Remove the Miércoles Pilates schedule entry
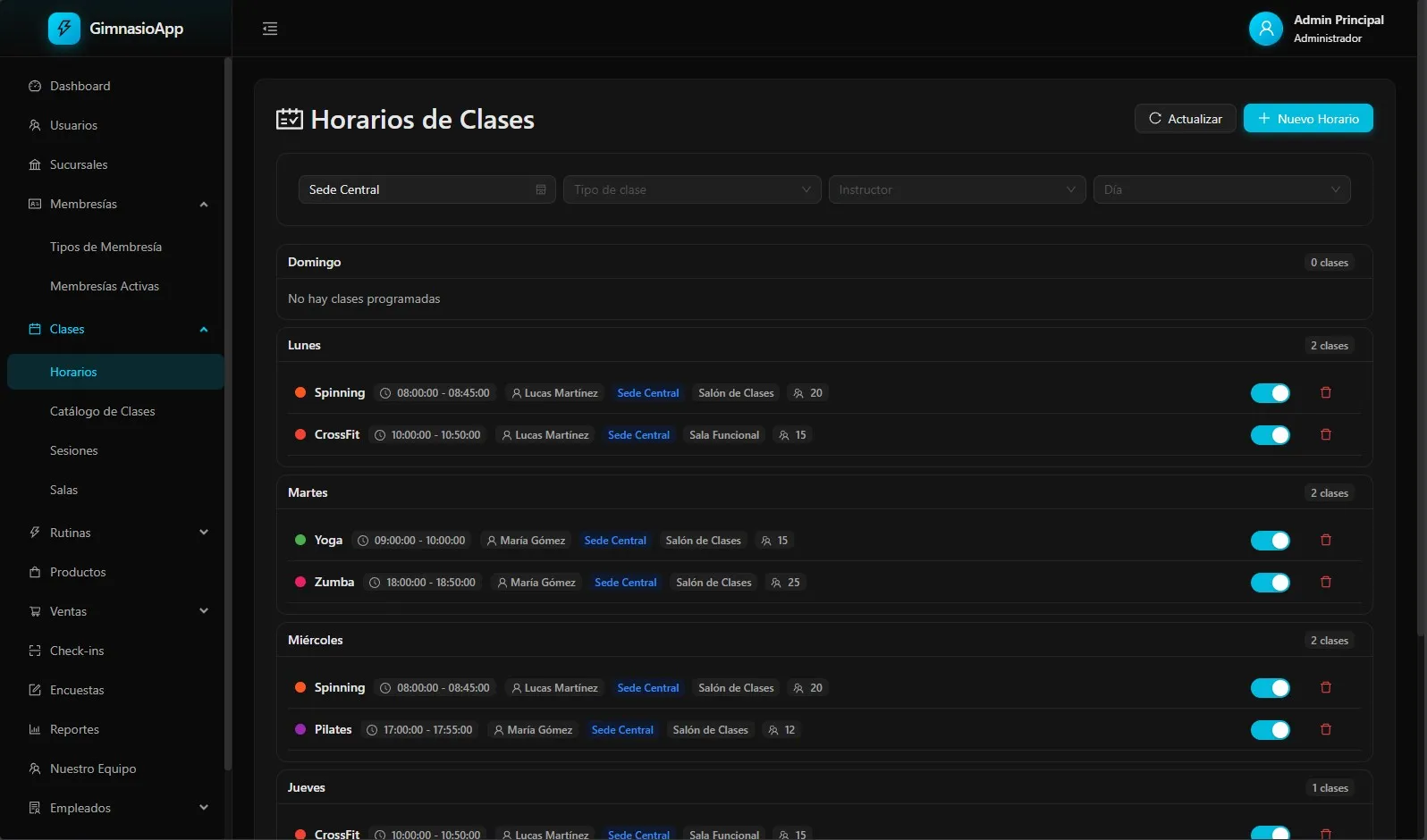Image resolution: width=1427 pixels, height=840 pixels. 1326,730
